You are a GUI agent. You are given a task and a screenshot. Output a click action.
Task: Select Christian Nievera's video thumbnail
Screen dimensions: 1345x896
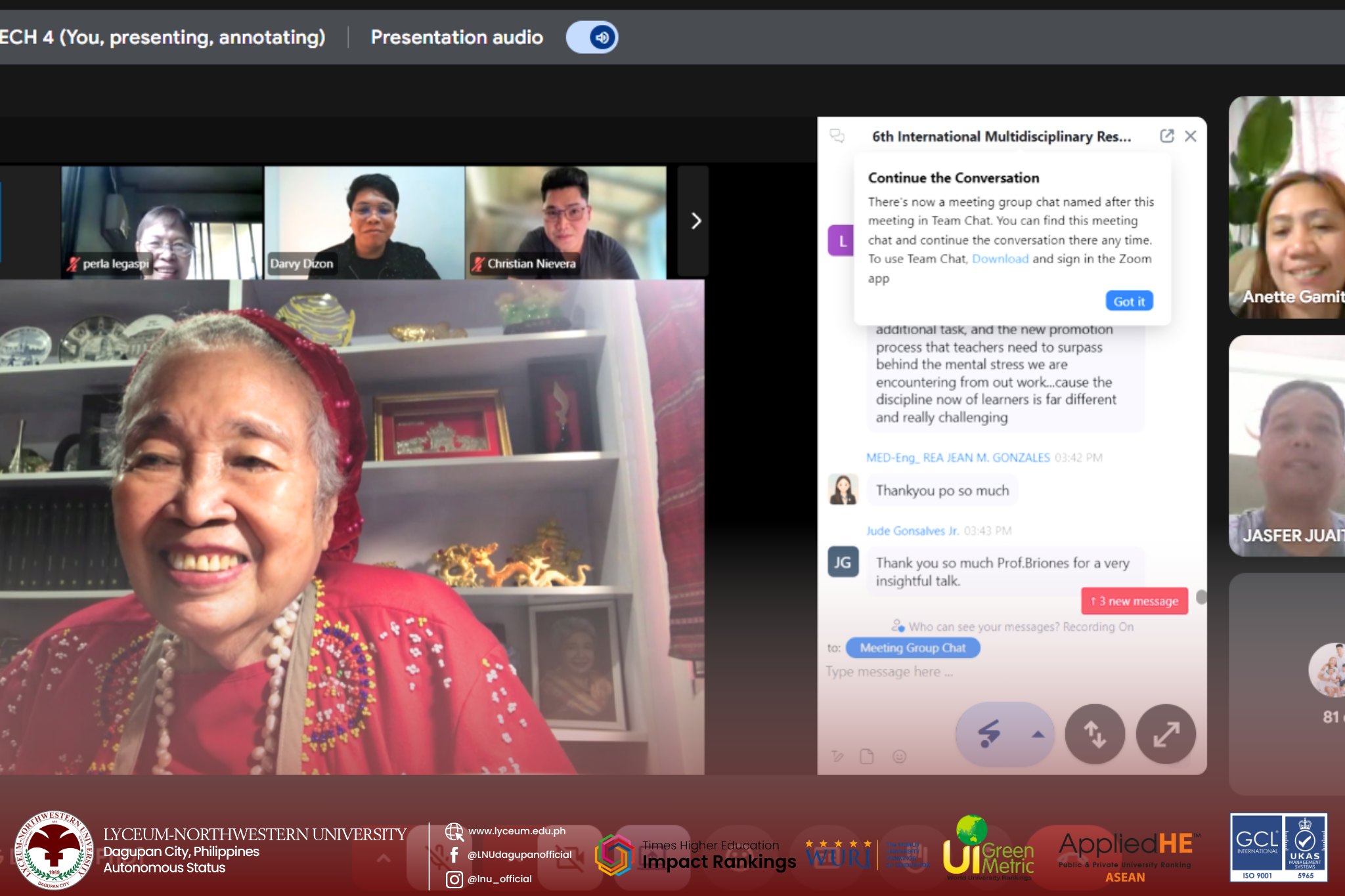pyautogui.click(x=565, y=222)
